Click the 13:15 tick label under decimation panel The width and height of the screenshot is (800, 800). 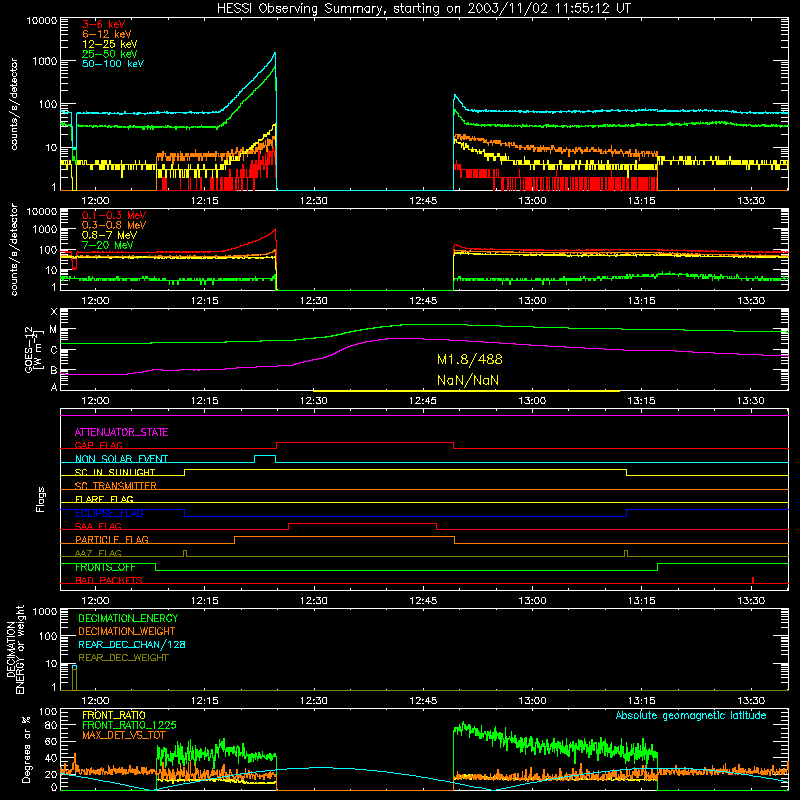click(641, 701)
